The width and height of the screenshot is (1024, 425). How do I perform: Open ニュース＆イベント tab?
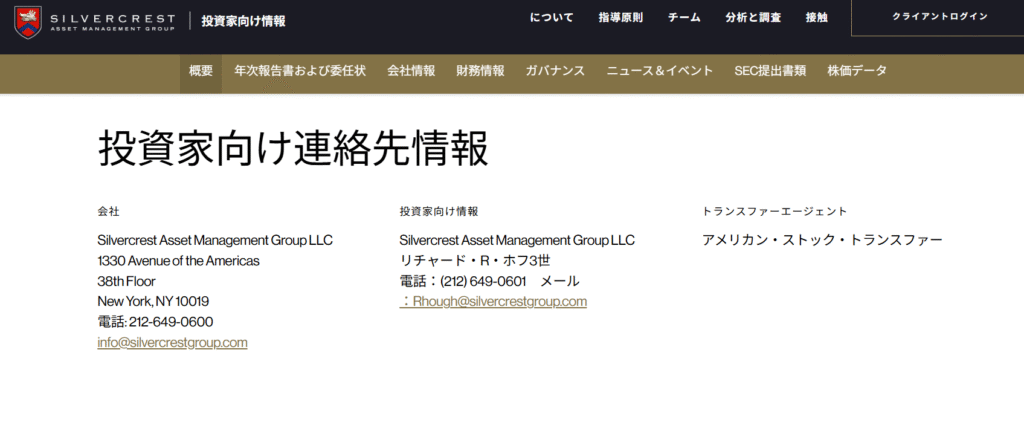click(660, 71)
